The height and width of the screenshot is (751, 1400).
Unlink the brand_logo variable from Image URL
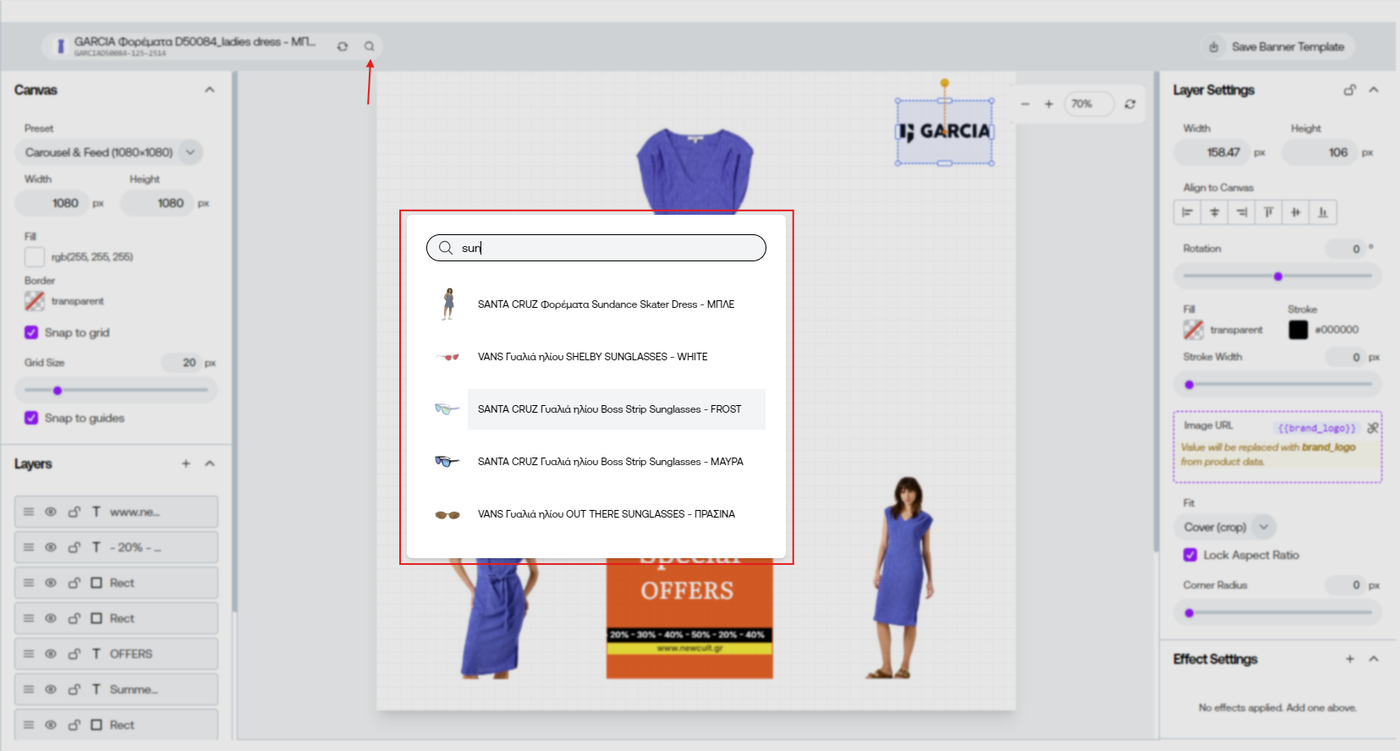(x=1373, y=428)
